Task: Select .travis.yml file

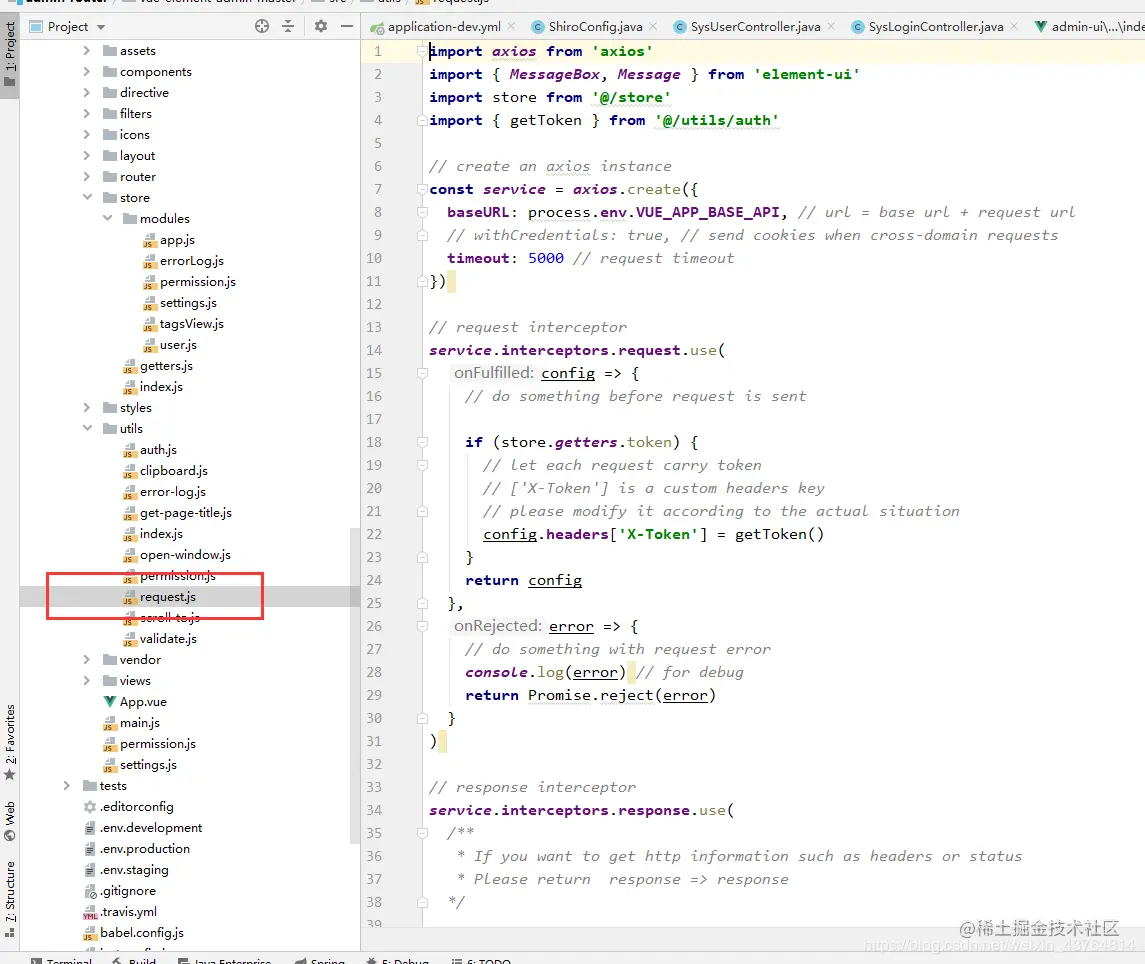Action: tap(128, 912)
